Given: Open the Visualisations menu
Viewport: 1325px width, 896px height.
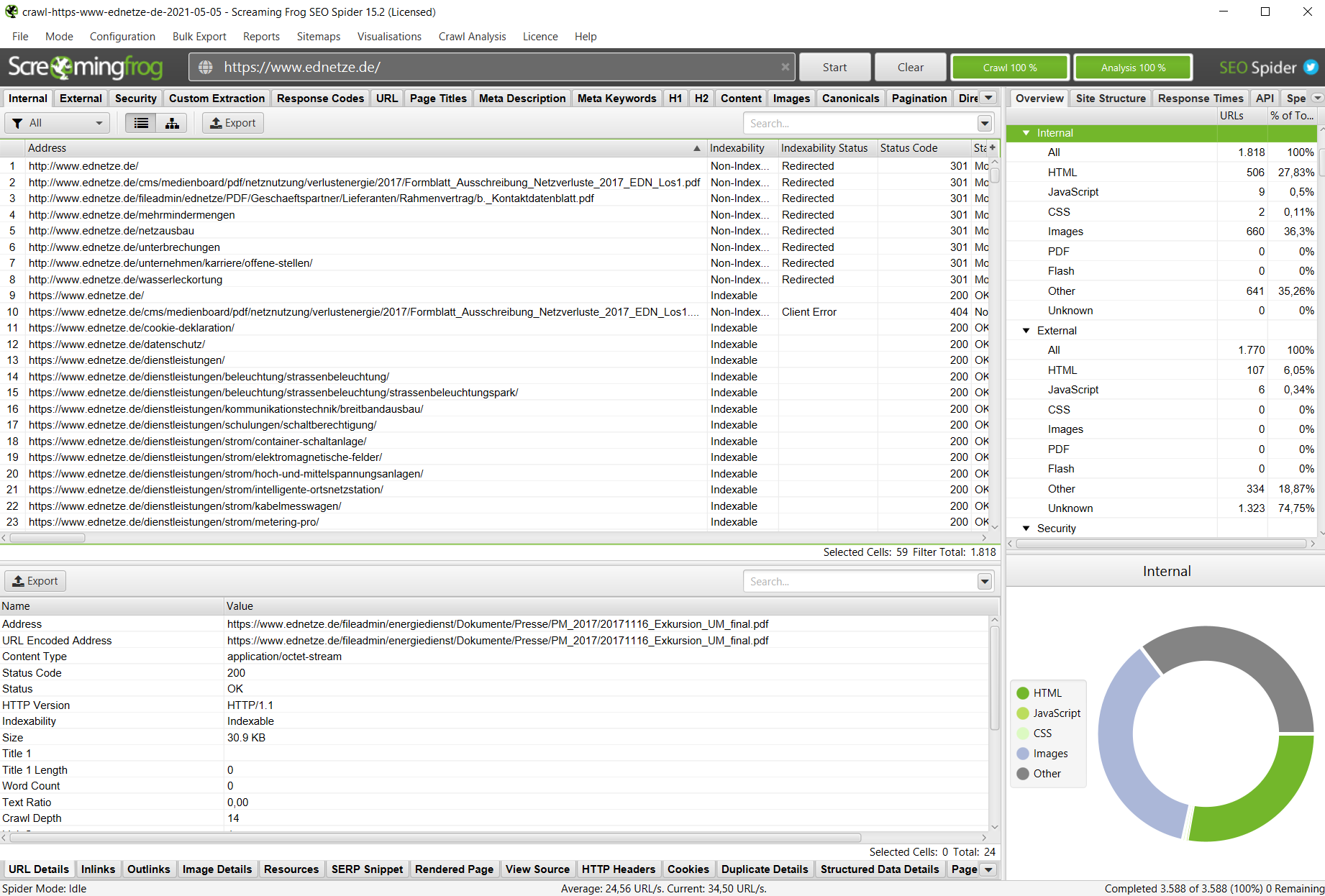Looking at the screenshot, I should [x=389, y=37].
